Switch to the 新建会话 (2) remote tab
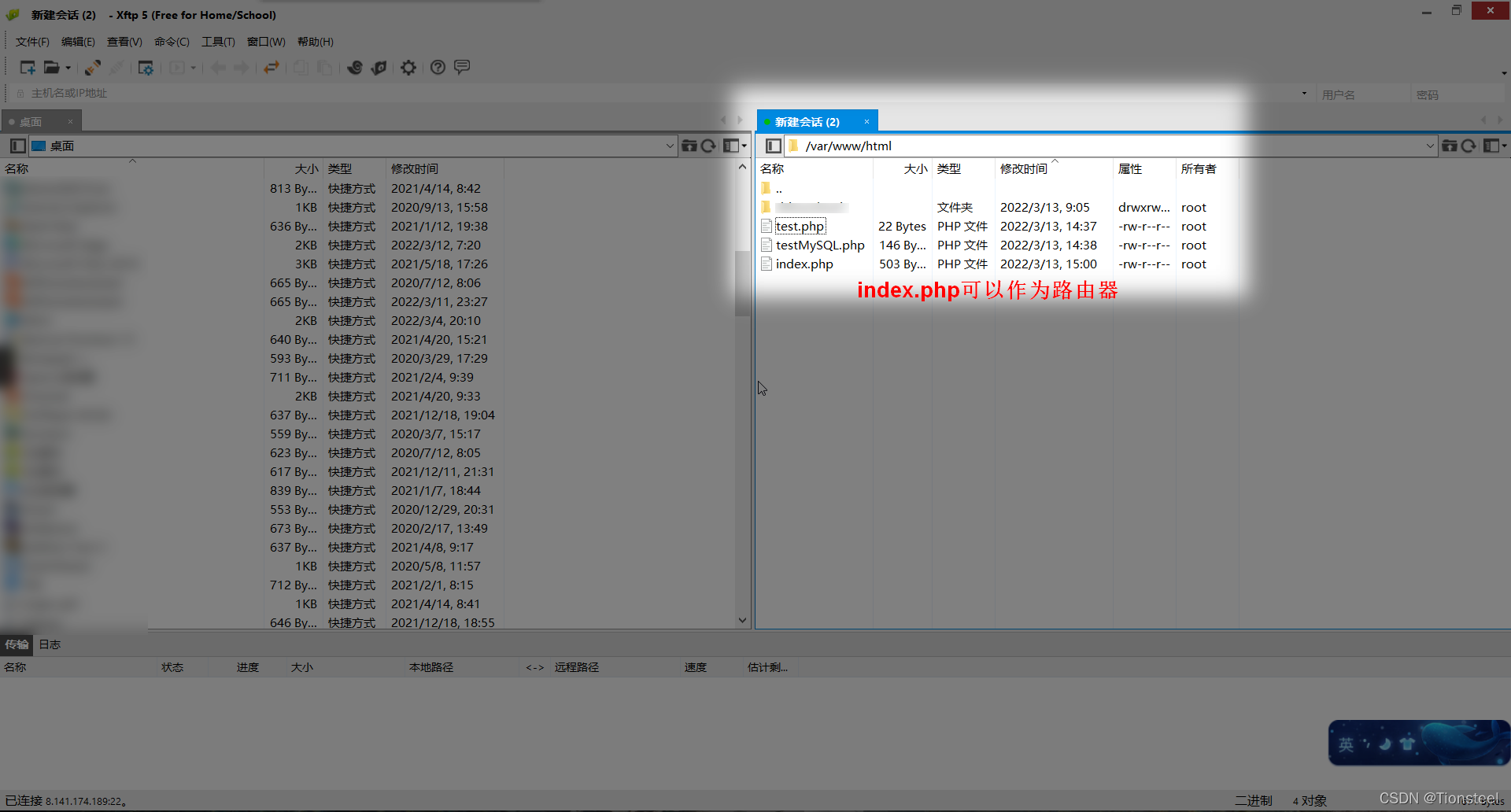1511x812 pixels. coord(807,122)
